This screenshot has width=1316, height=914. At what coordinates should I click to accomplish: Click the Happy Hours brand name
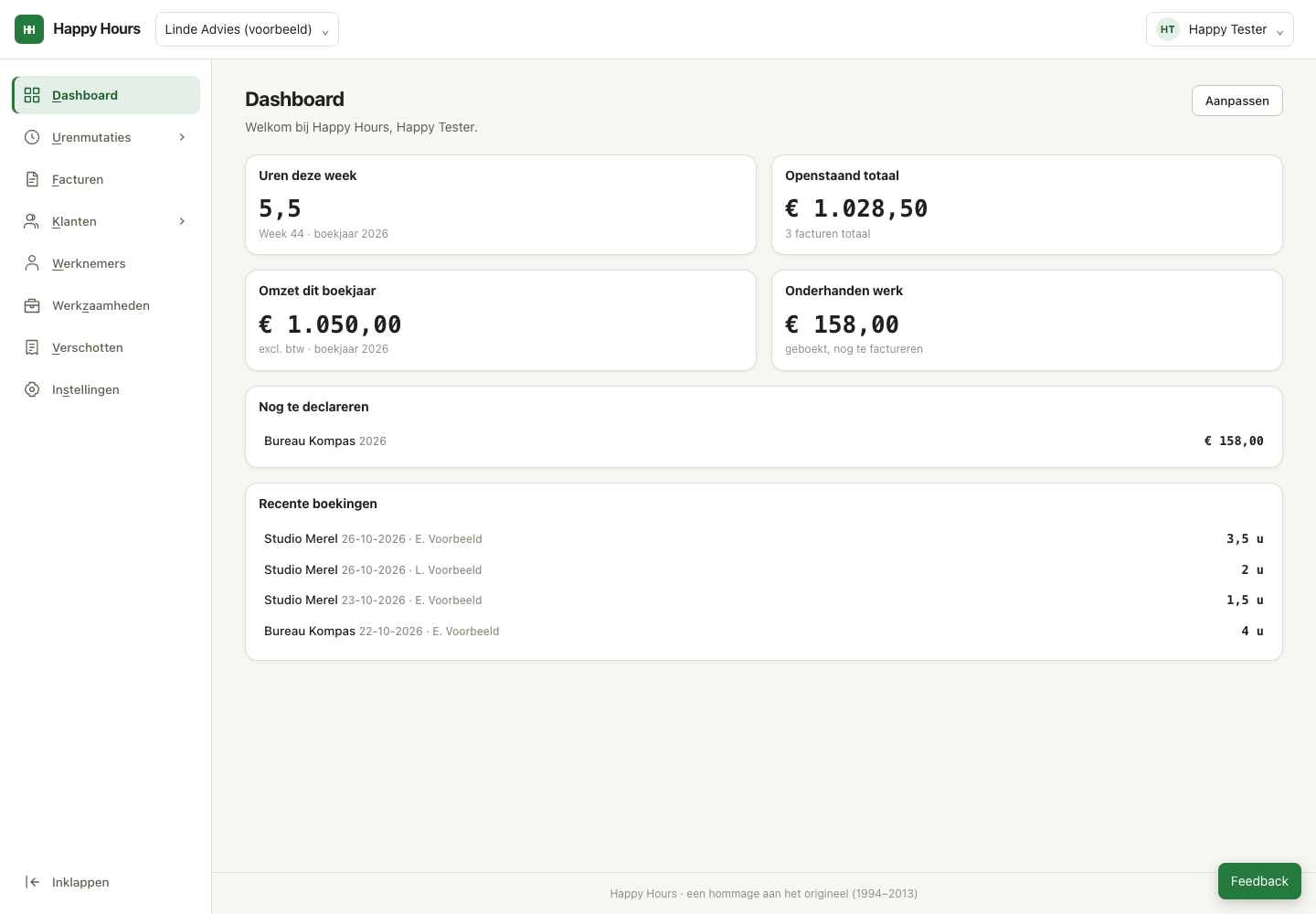pos(97,29)
